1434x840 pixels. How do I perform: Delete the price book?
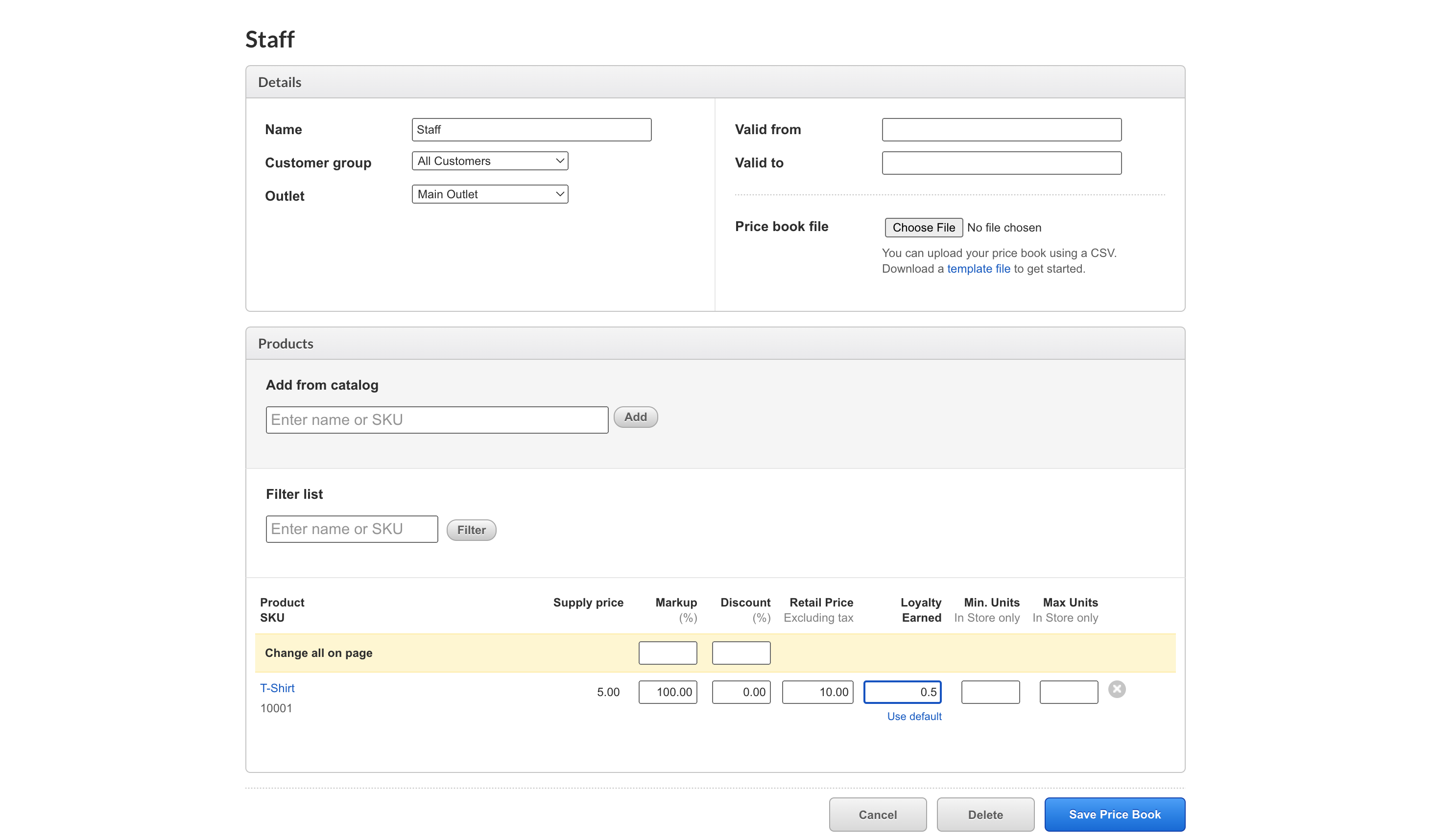coord(985,815)
